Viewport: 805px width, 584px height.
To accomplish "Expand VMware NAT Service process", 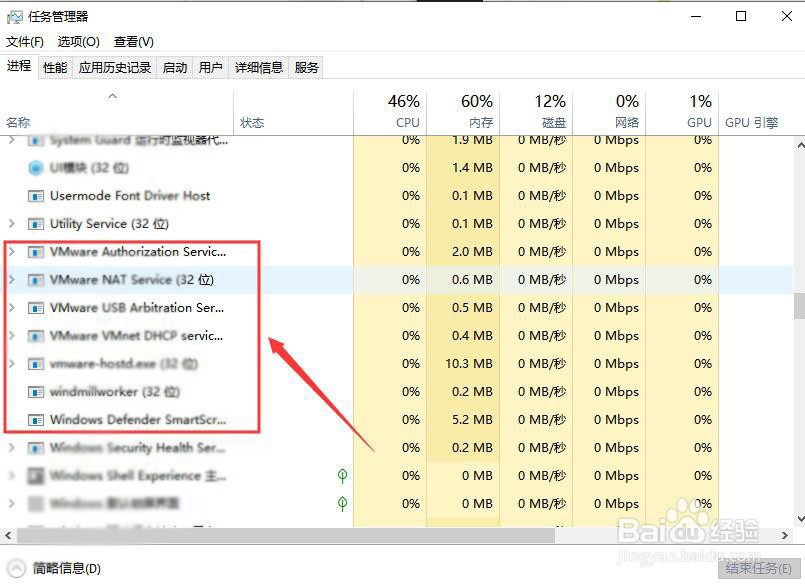I will point(12,280).
